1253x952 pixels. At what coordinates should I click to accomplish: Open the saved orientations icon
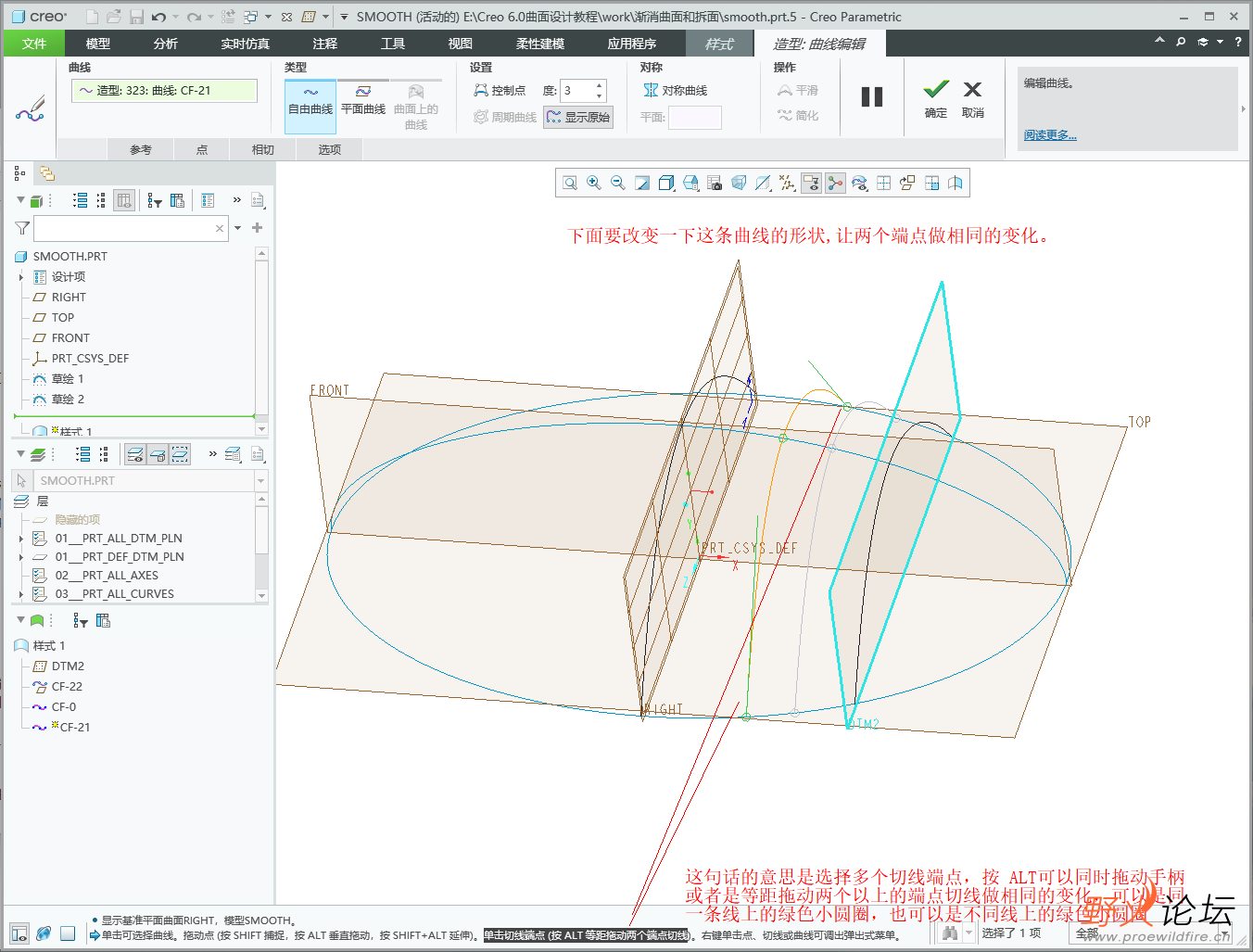pos(690,184)
